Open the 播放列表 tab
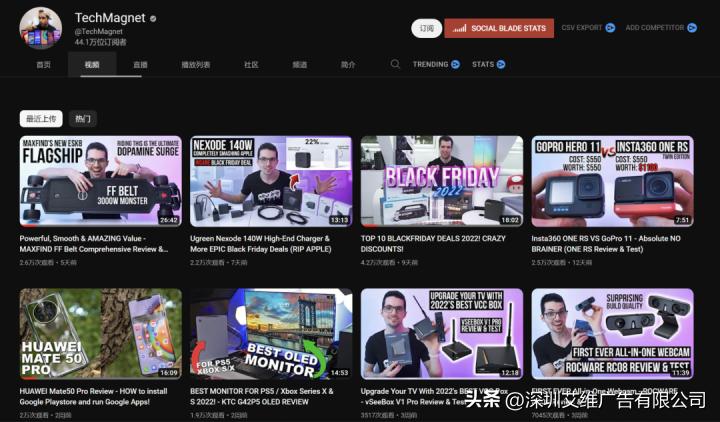Image resolution: width=720 pixels, height=422 pixels. (196, 65)
